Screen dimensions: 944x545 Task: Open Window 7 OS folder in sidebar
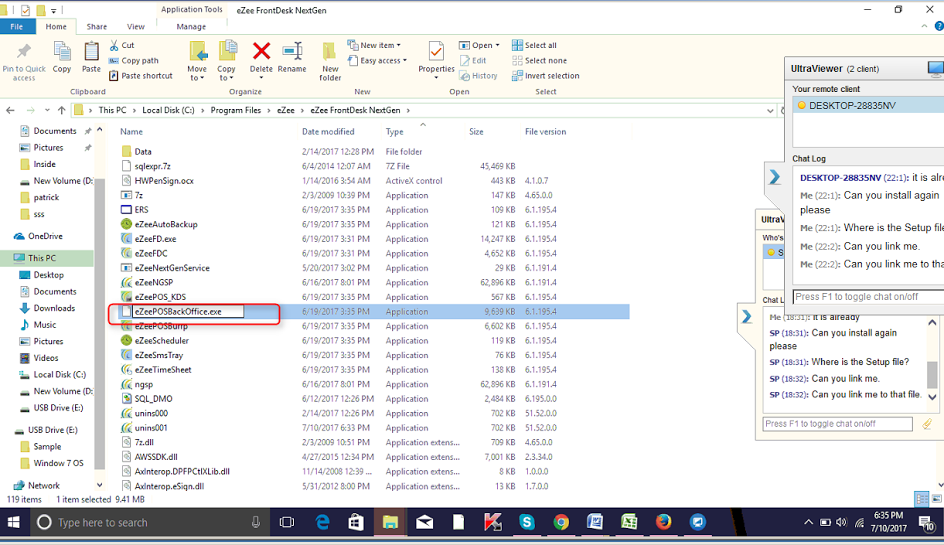tap(52, 463)
